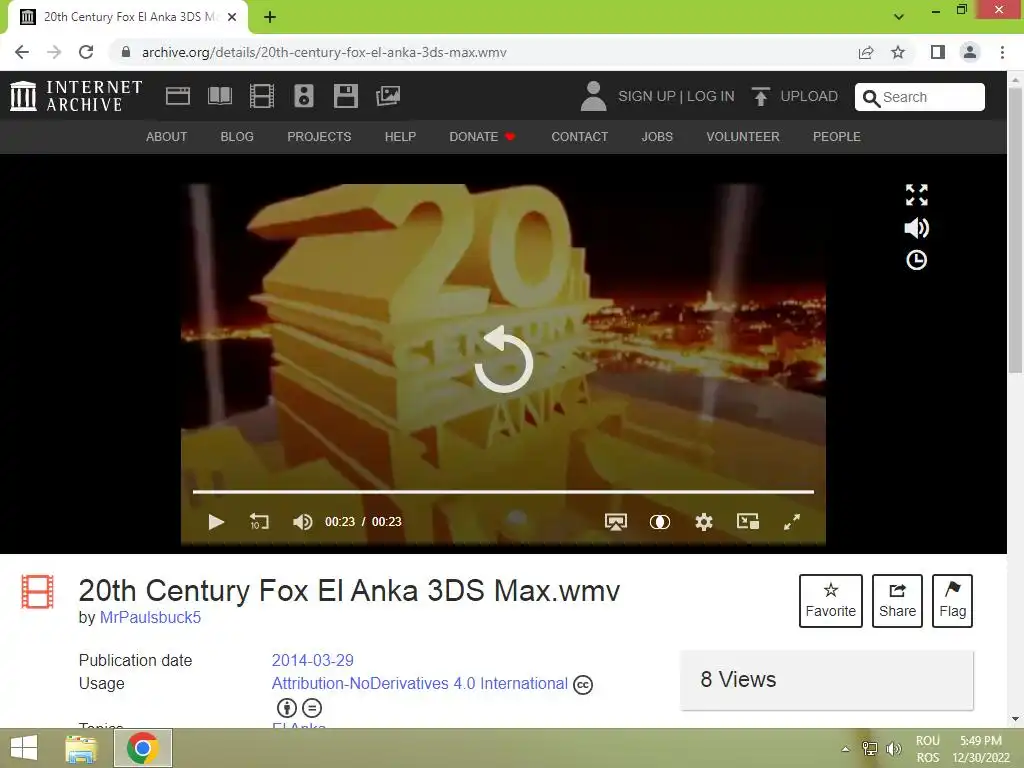Open a new tab with the plus button
The width and height of the screenshot is (1024, 768).
(270, 17)
